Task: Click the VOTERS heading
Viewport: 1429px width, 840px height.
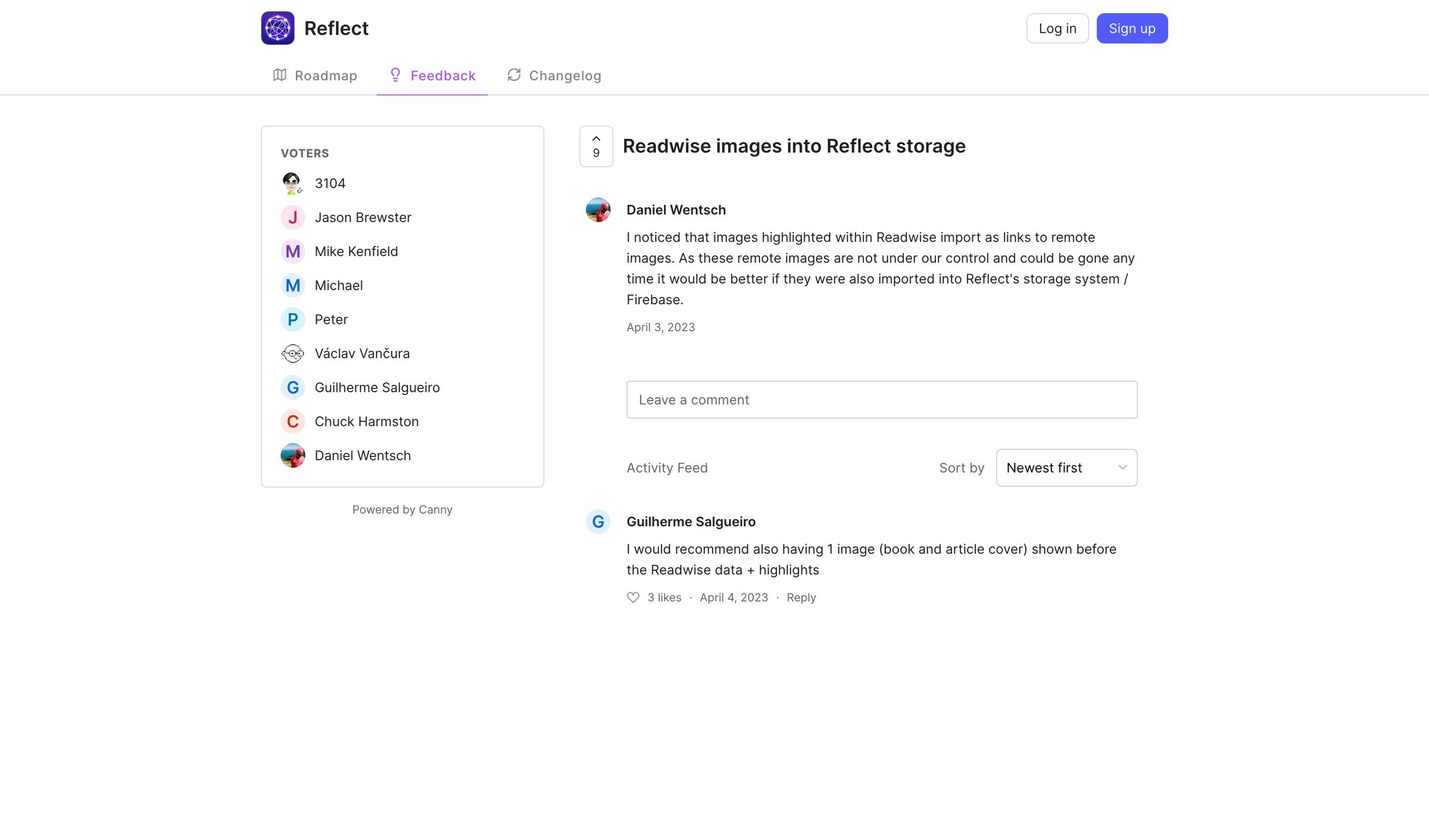Action: click(x=305, y=153)
